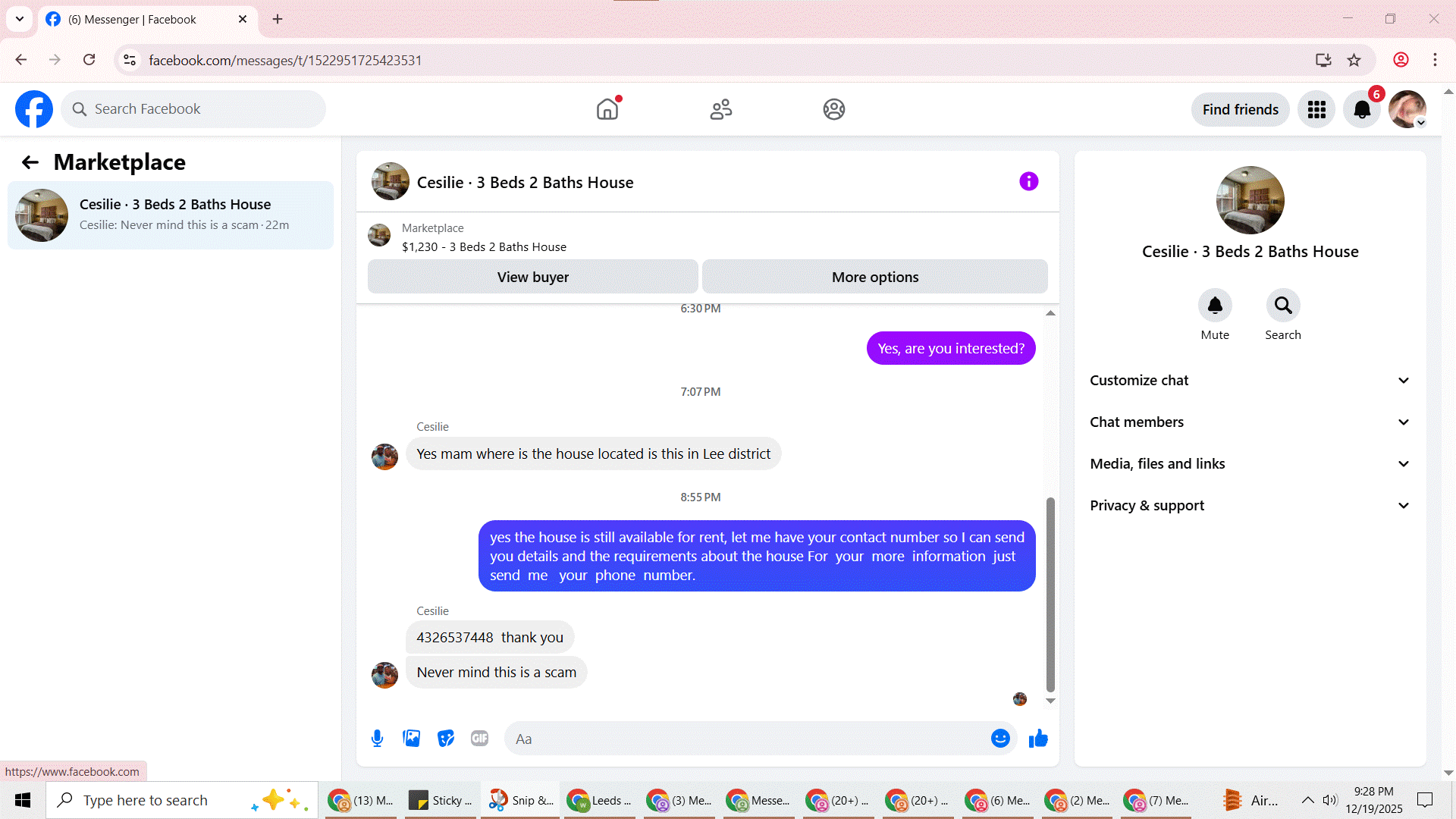This screenshot has height=819, width=1456.
Task: Search within the conversation
Action: coord(1283,306)
